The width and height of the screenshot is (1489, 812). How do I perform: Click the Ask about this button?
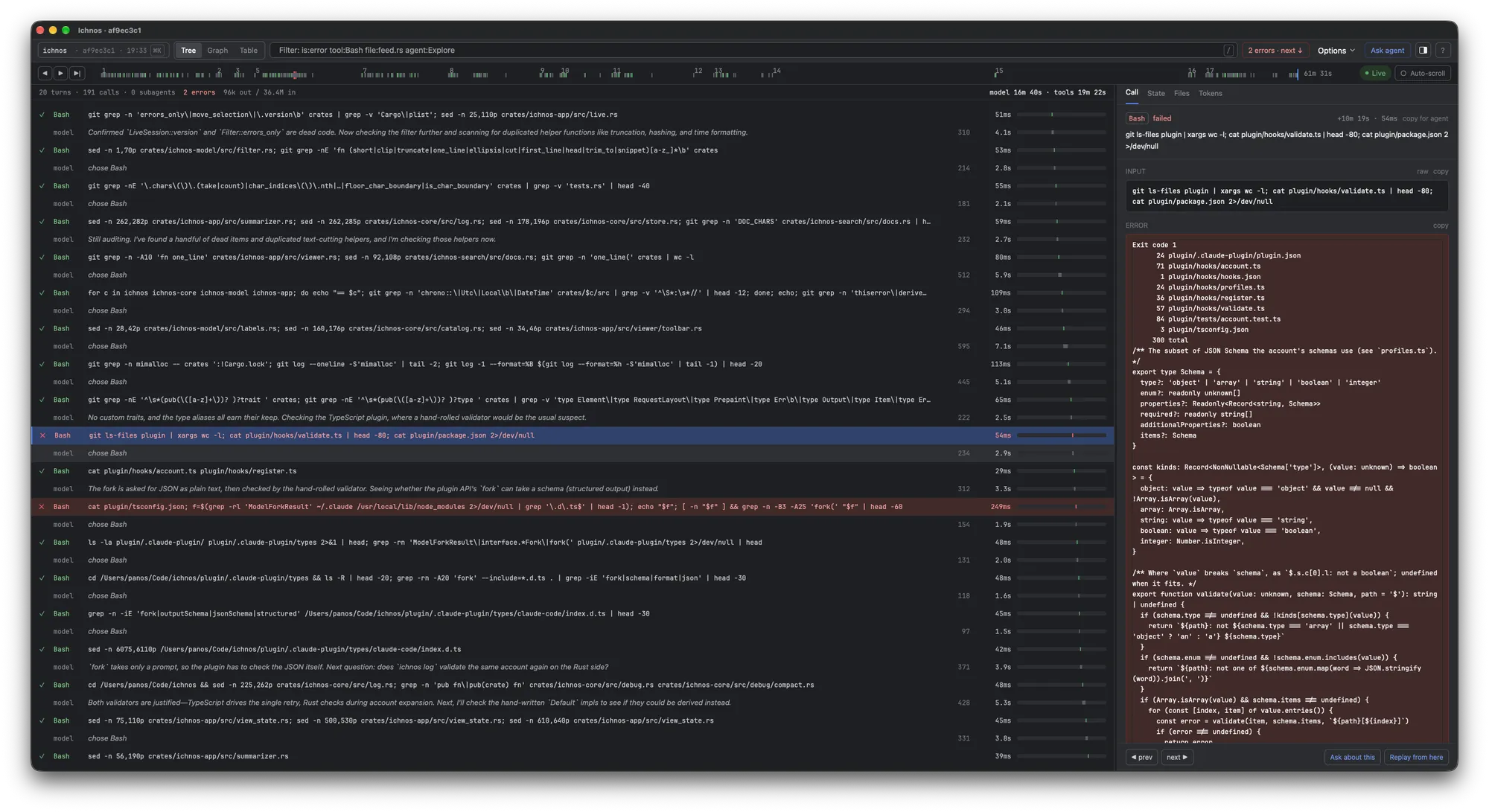(1352, 757)
